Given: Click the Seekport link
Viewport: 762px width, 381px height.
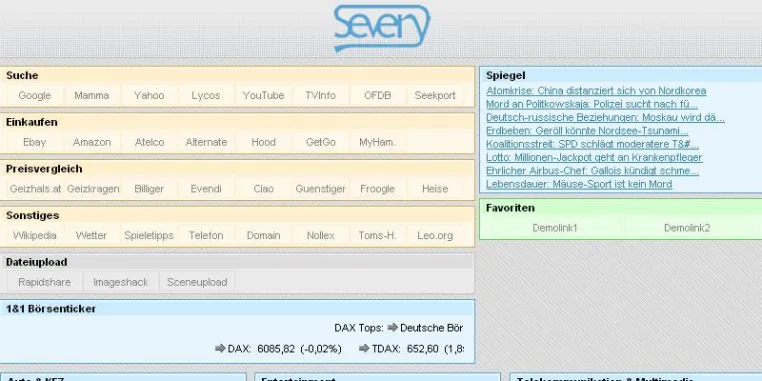Looking at the screenshot, I should click(434, 95).
